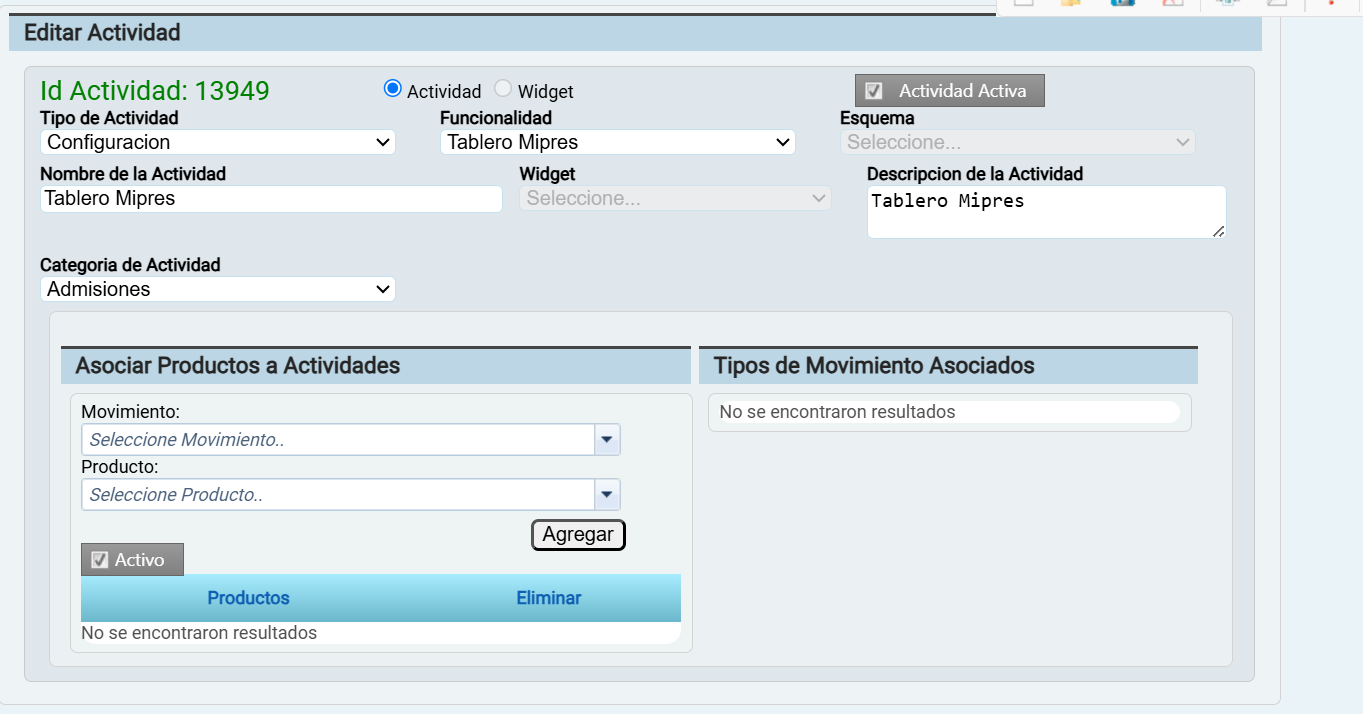
Task: Click 'No se encontraron resultados' under Productos table
Action: [x=199, y=633]
